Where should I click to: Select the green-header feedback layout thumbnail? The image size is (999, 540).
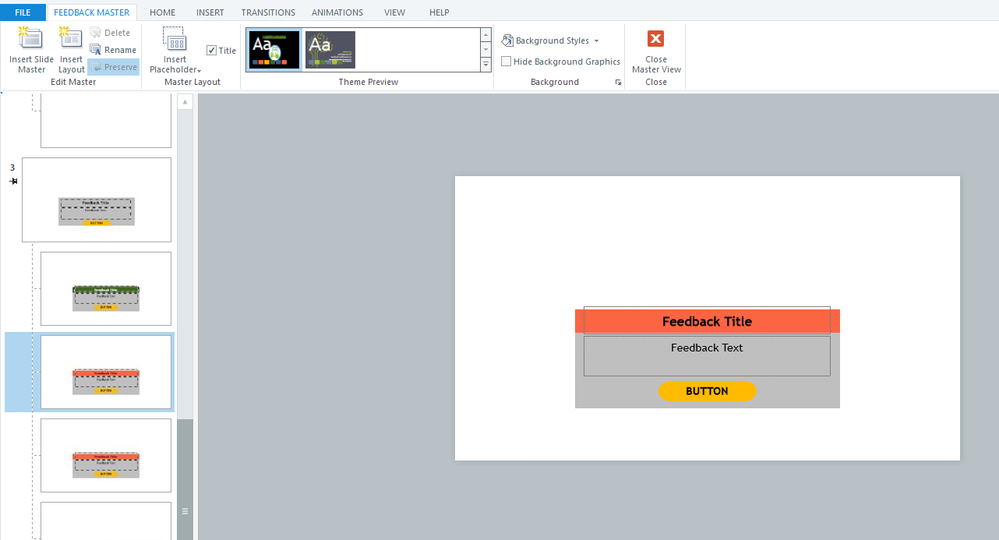coord(106,288)
